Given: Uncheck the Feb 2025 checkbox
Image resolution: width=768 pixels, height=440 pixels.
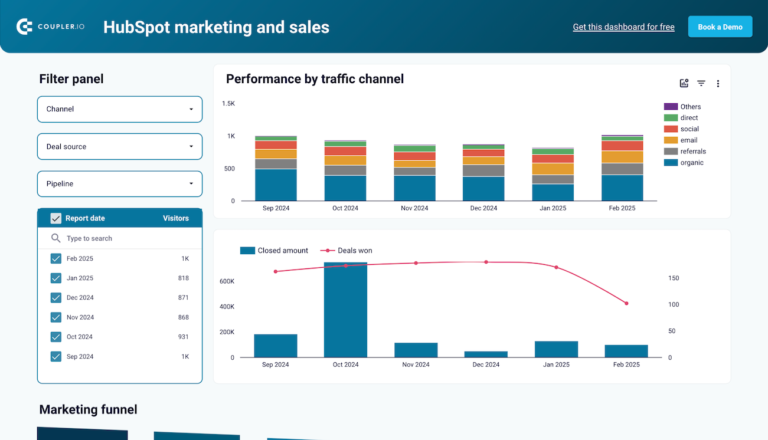Looking at the screenshot, I should 56,259.
